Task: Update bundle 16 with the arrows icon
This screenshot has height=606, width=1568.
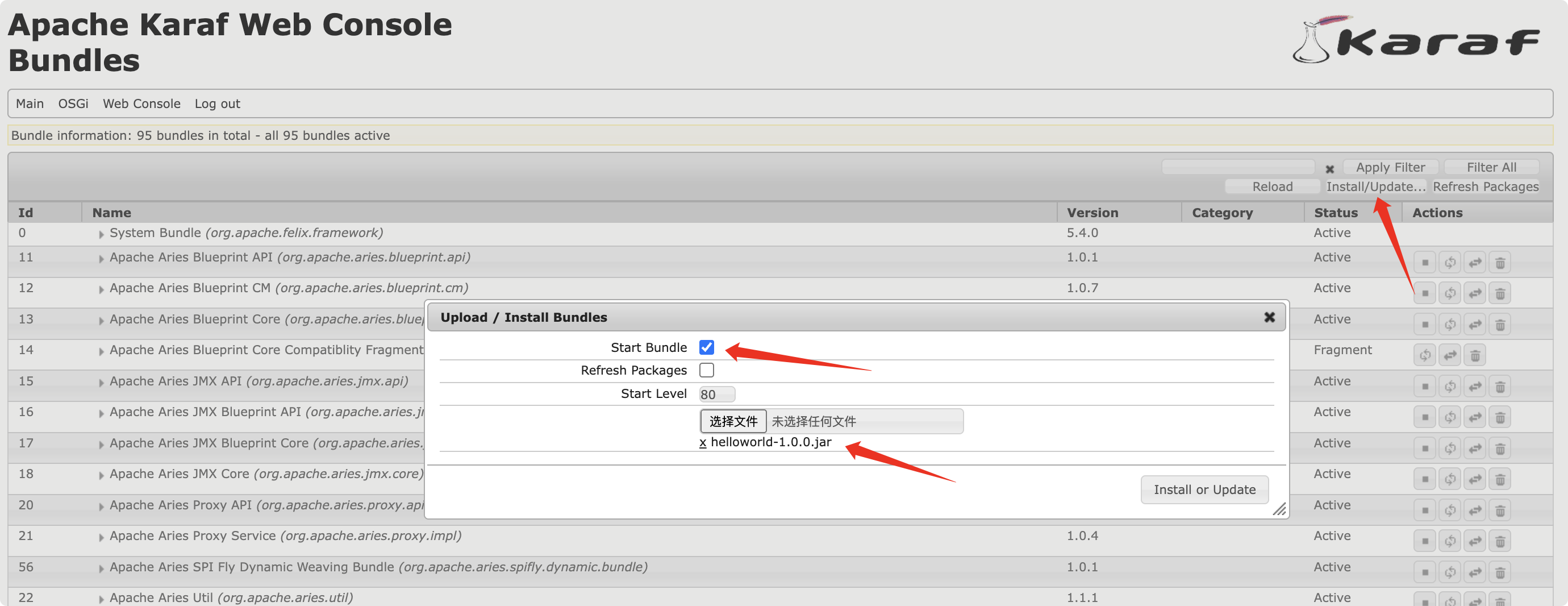Action: click(x=1475, y=417)
